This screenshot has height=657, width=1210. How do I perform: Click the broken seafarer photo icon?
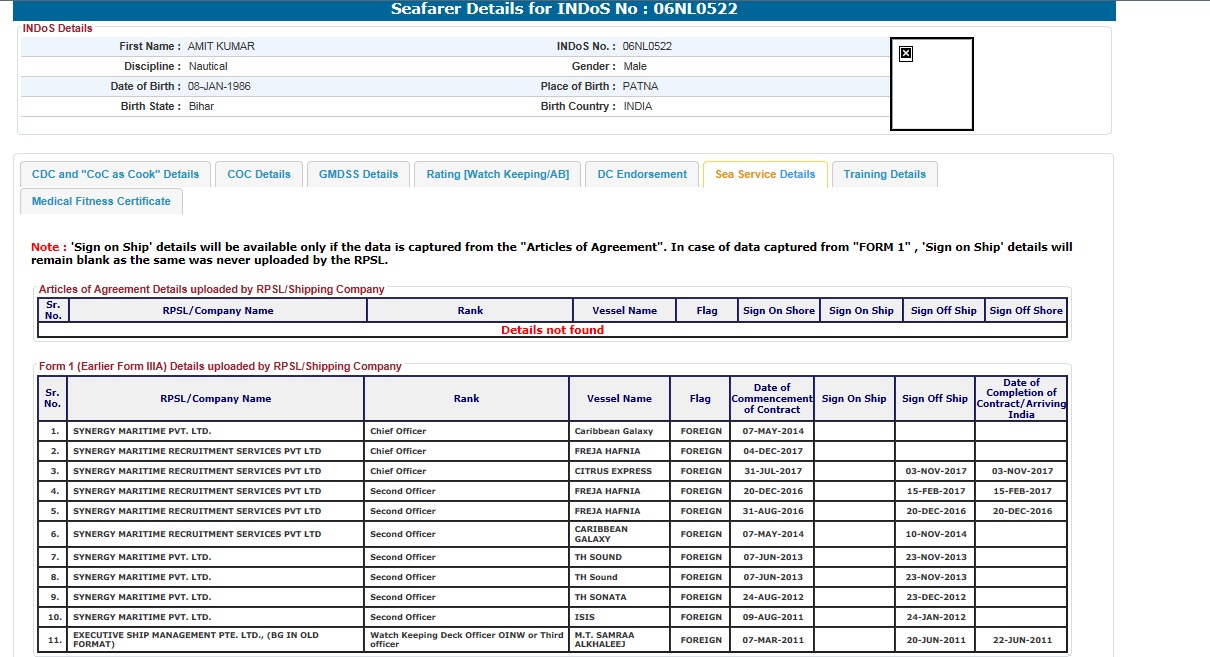pos(905,54)
